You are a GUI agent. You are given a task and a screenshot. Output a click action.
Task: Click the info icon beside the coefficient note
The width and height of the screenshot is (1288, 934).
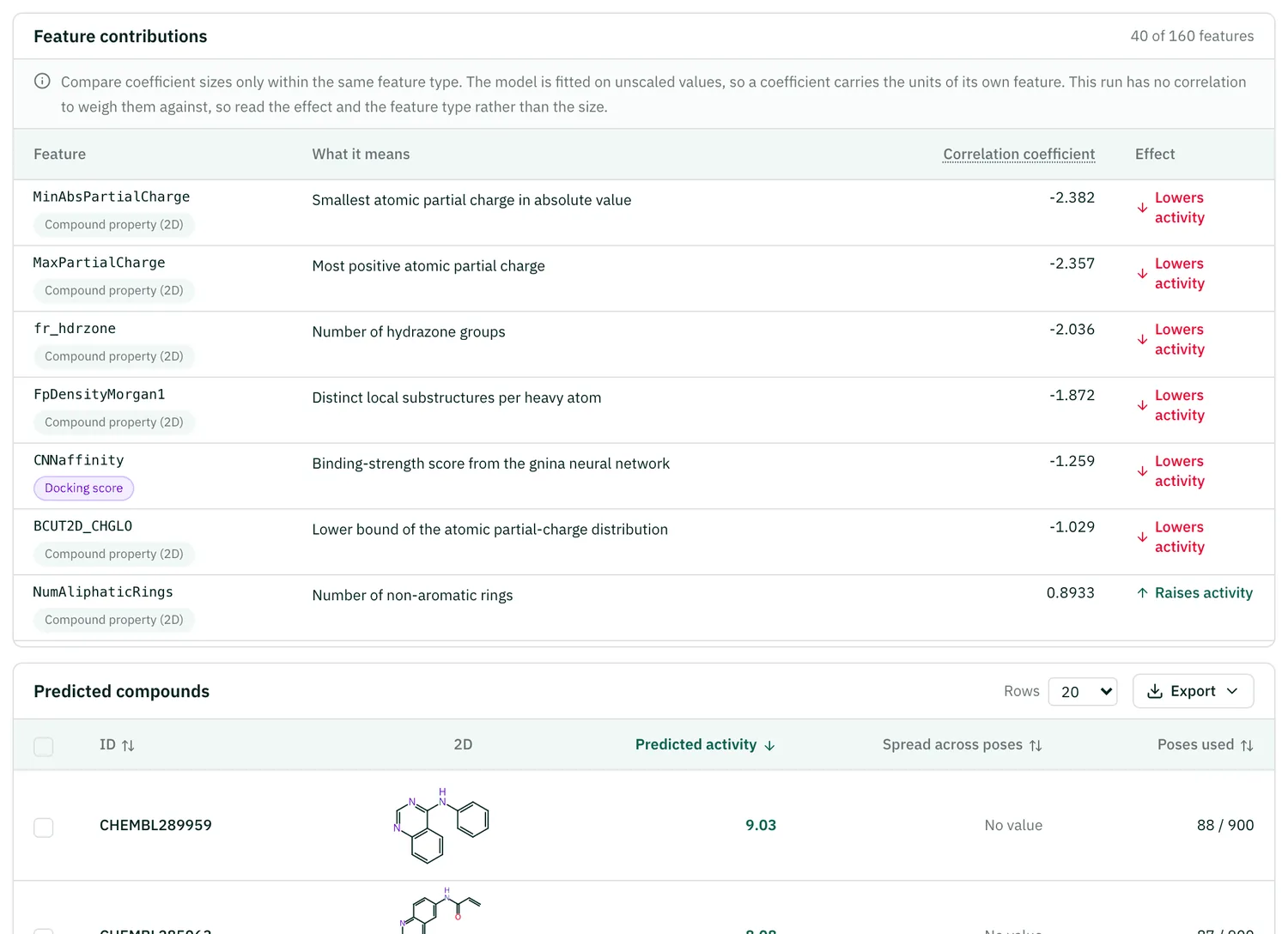pyautogui.click(x=42, y=82)
